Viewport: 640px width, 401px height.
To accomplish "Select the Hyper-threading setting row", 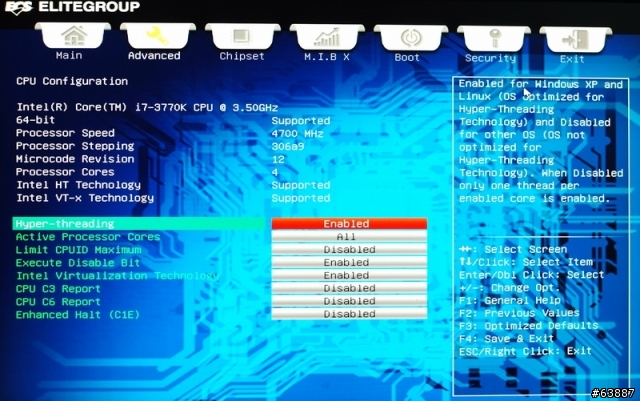I will point(139,223).
